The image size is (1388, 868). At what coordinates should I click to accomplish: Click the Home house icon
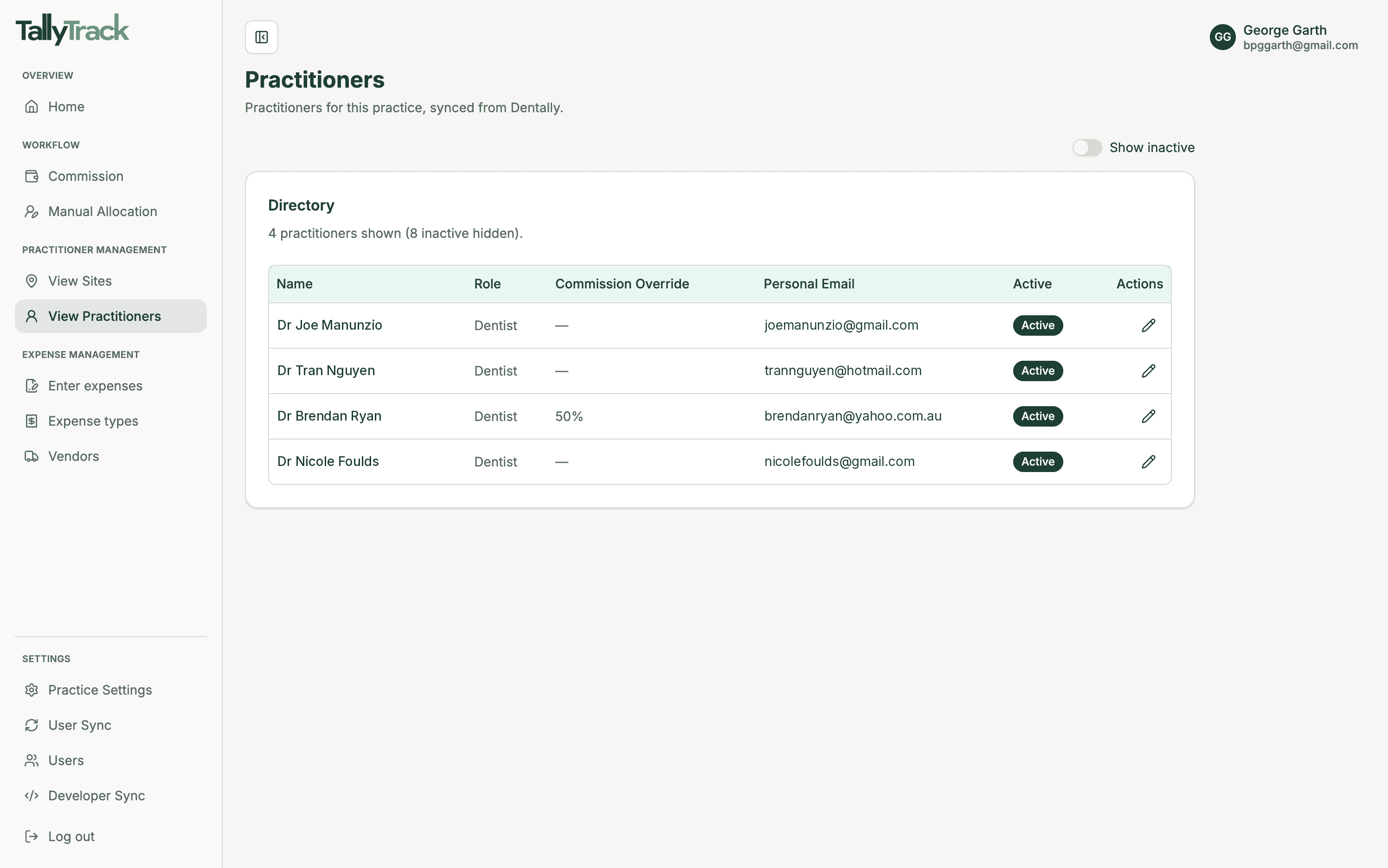pyautogui.click(x=32, y=107)
